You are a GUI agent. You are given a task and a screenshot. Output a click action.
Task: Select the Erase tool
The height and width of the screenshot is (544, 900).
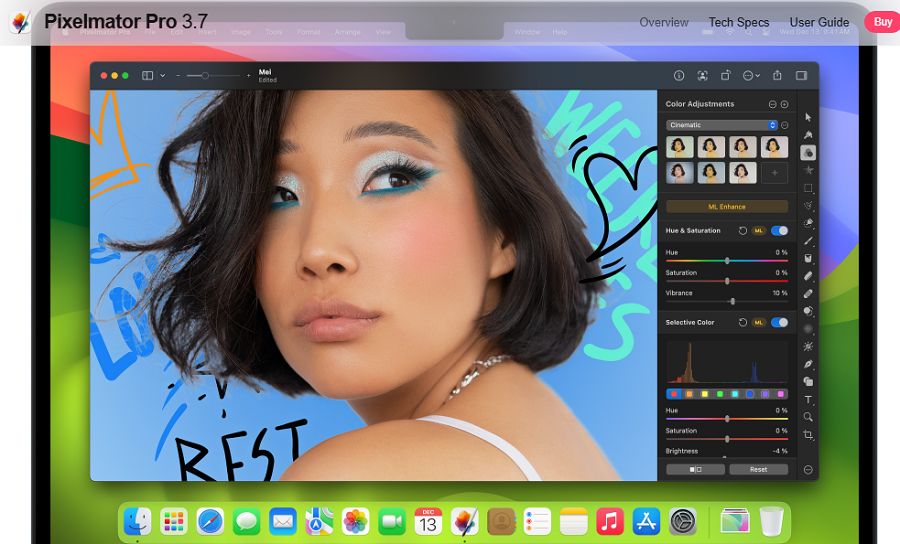(x=808, y=276)
